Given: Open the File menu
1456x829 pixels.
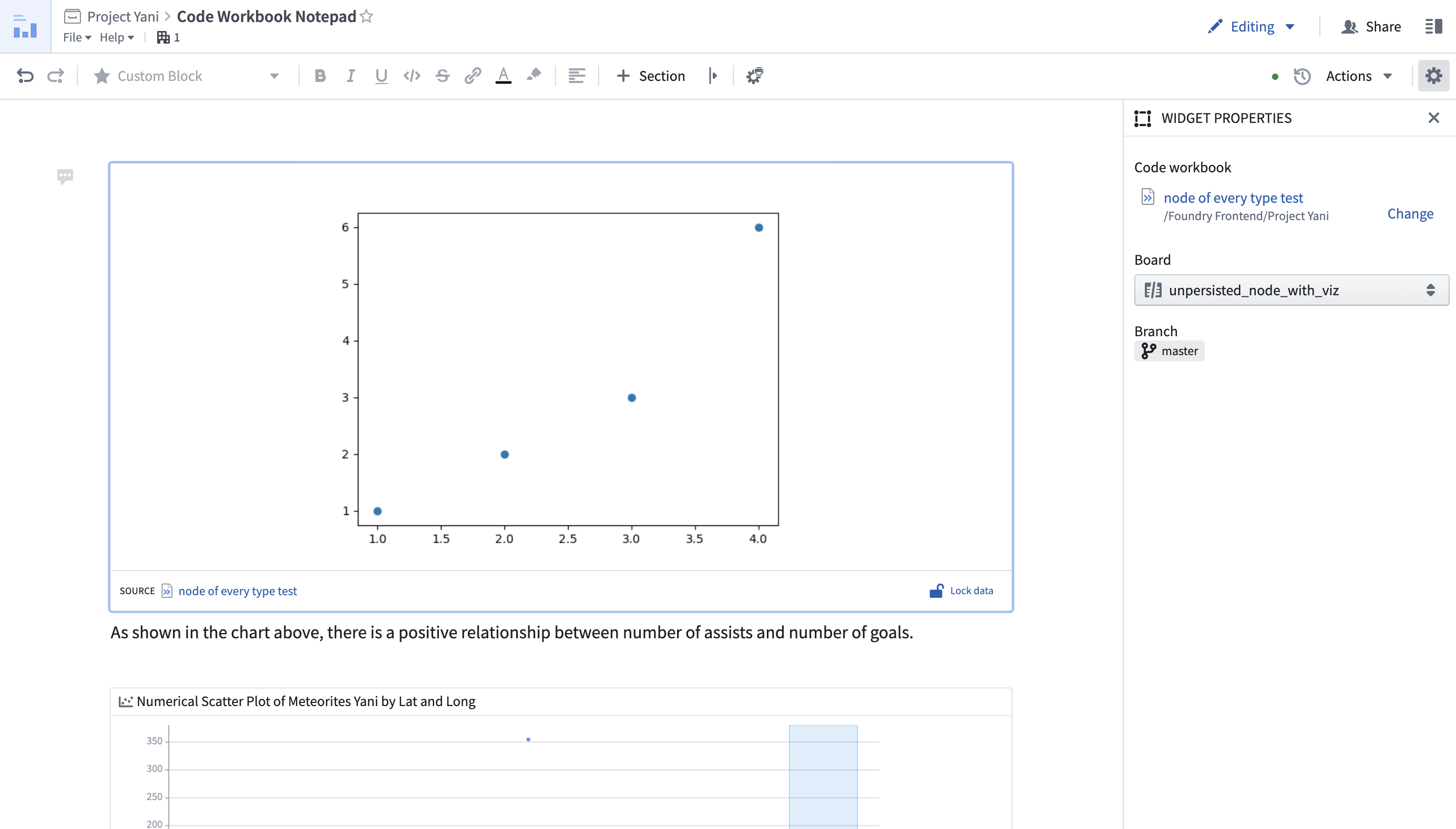Looking at the screenshot, I should [77, 38].
